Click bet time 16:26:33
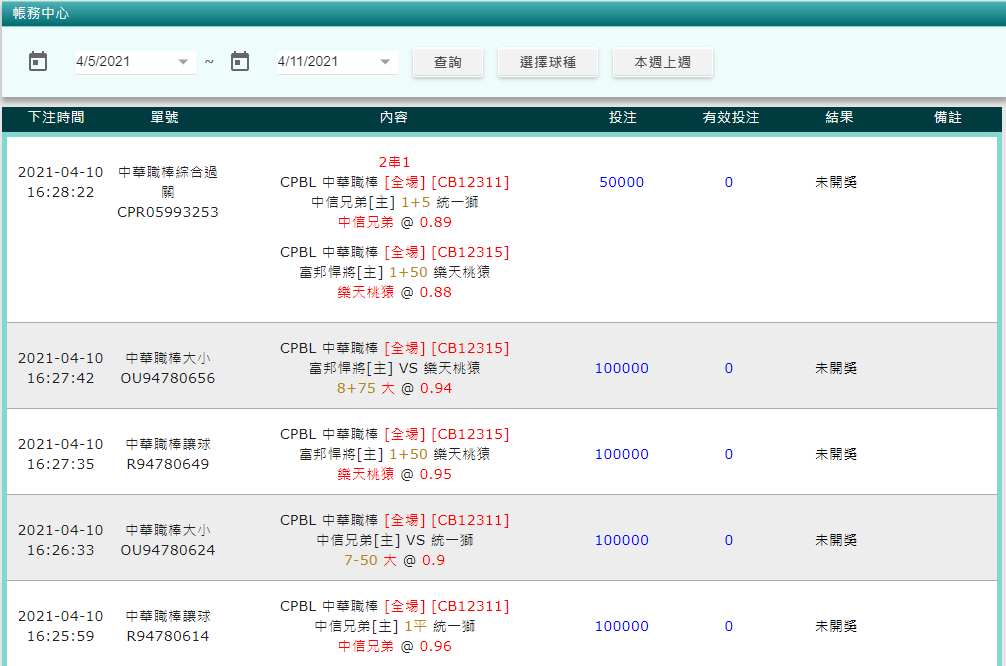 pyautogui.click(x=60, y=551)
